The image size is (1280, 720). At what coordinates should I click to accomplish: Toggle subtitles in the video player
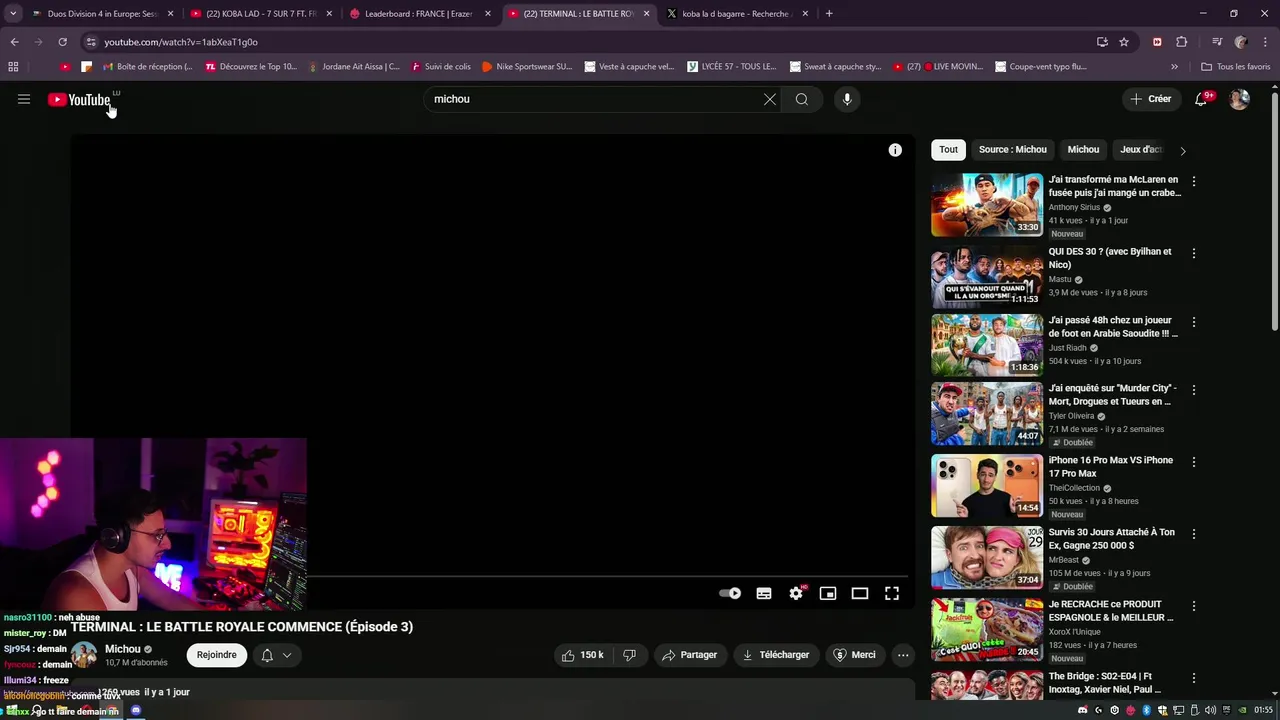coord(764,593)
